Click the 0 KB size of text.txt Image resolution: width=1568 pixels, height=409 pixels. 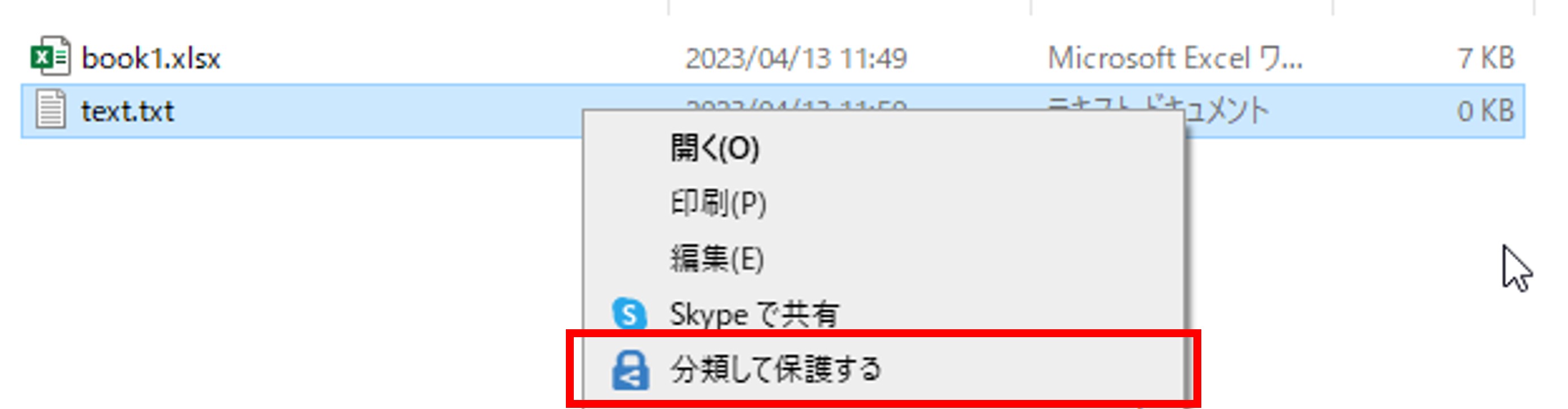1485,111
